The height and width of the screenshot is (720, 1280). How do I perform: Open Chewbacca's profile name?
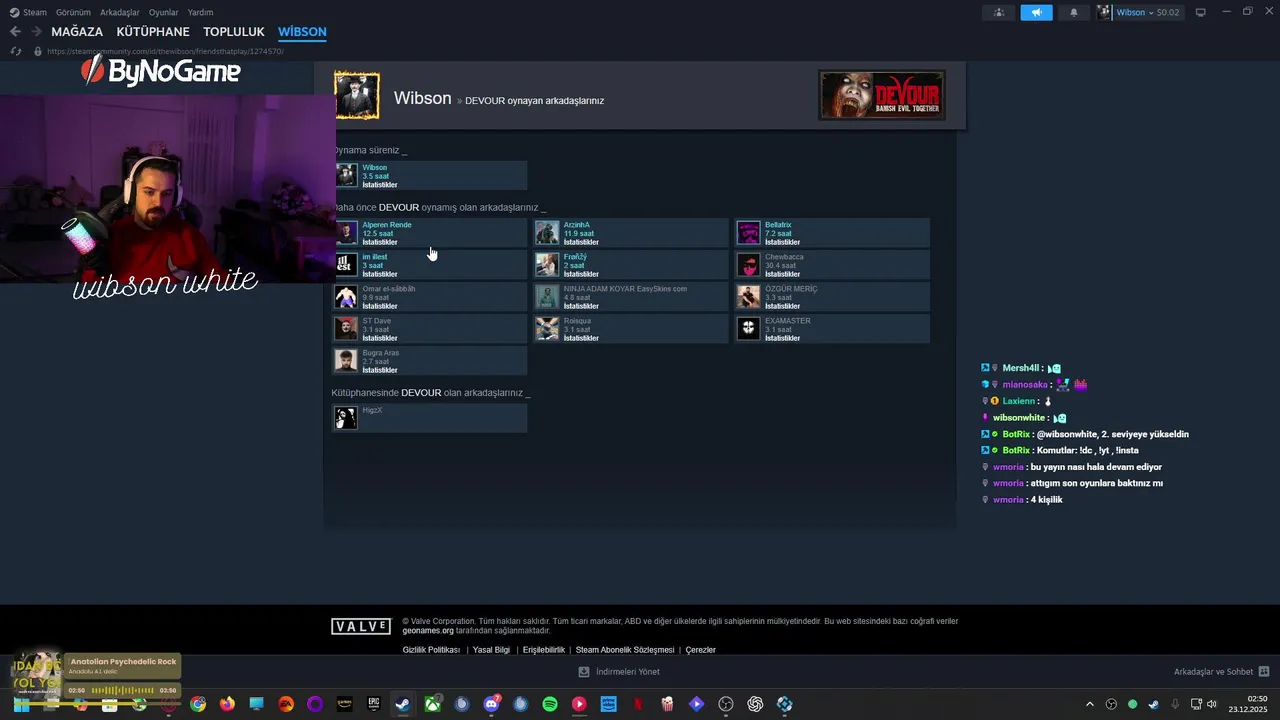[x=784, y=257]
